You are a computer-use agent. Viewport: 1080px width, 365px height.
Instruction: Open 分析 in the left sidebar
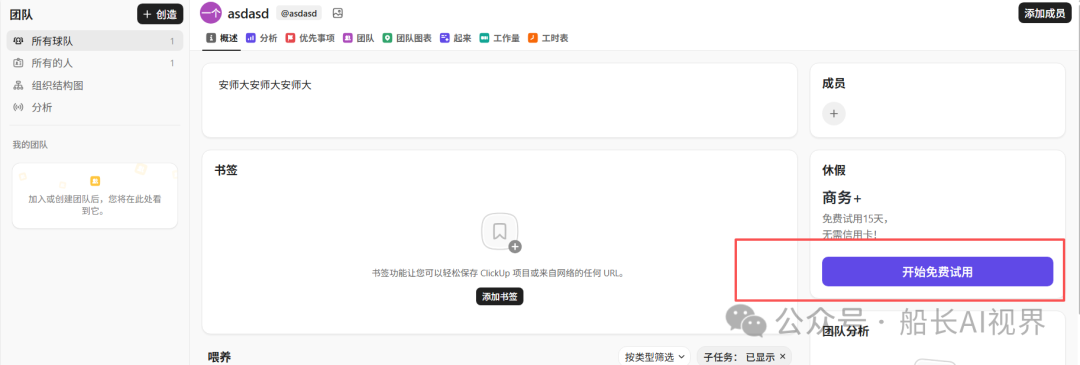pos(95,107)
